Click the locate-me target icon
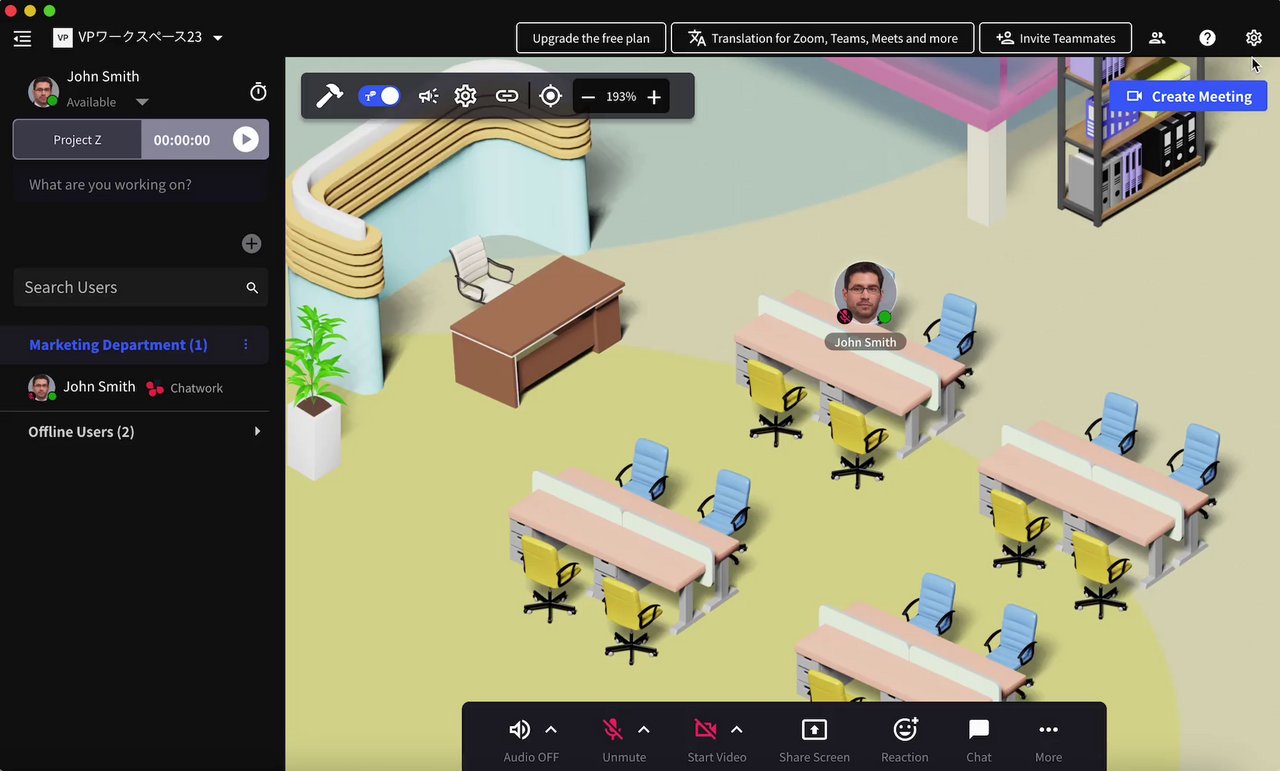The width and height of the screenshot is (1280, 771). [550, 96]
